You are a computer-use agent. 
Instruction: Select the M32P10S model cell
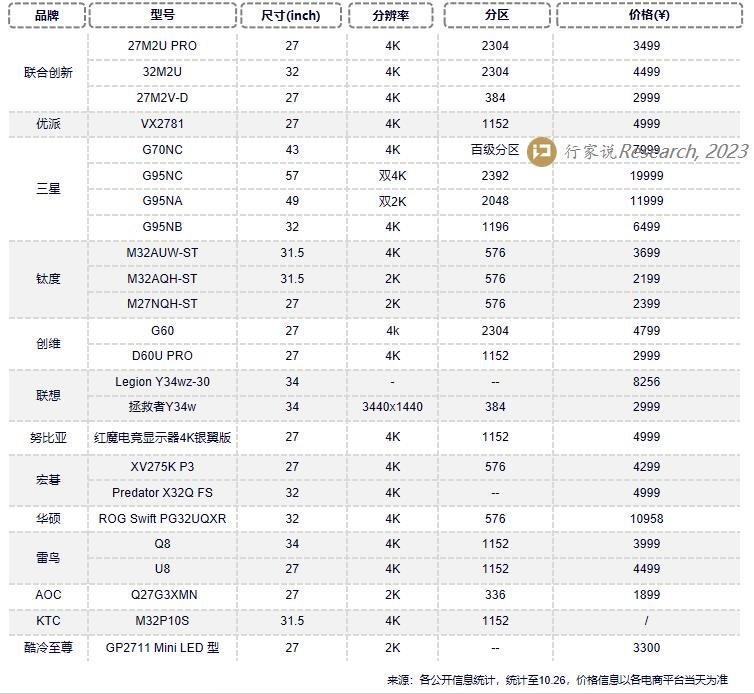[163, 621]
